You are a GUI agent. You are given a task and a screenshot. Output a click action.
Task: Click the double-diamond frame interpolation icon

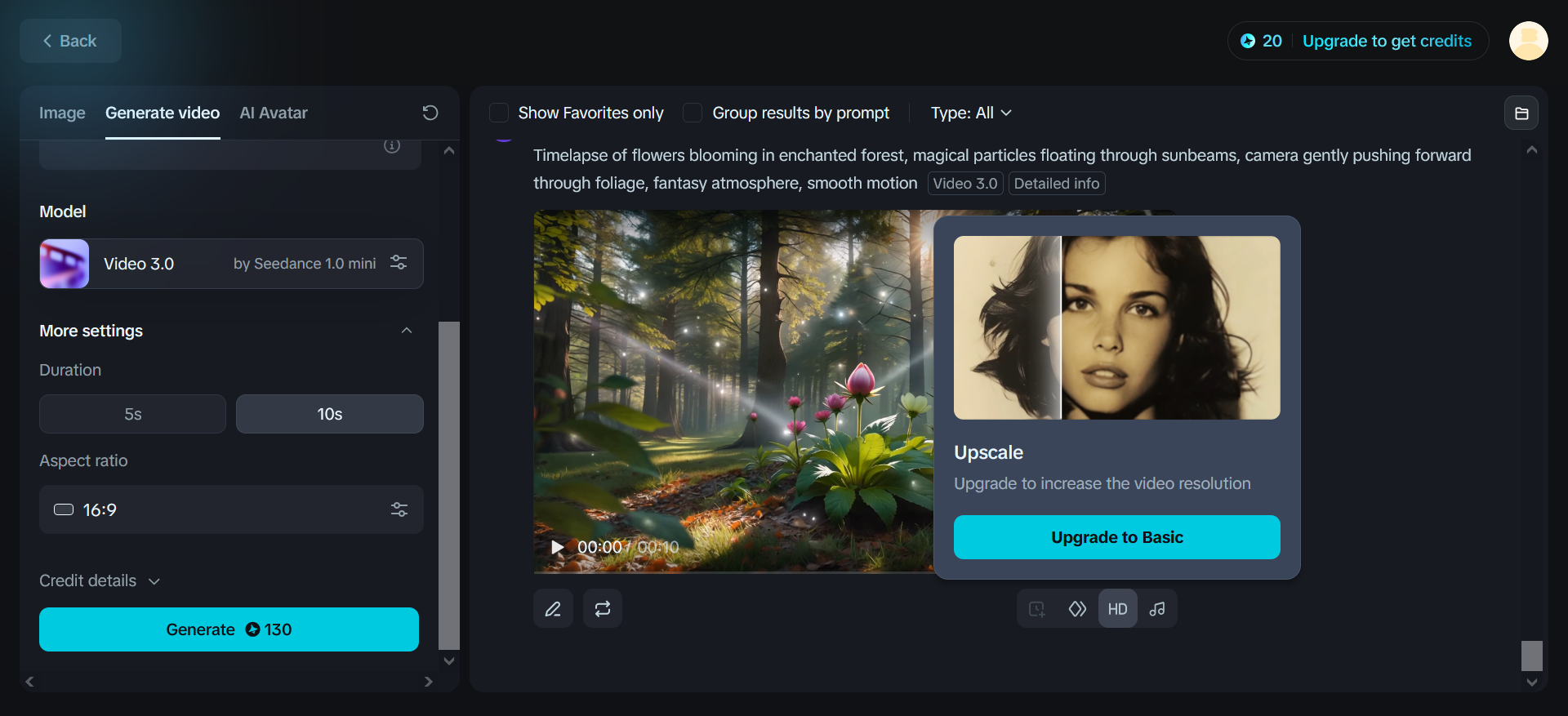1077,609
